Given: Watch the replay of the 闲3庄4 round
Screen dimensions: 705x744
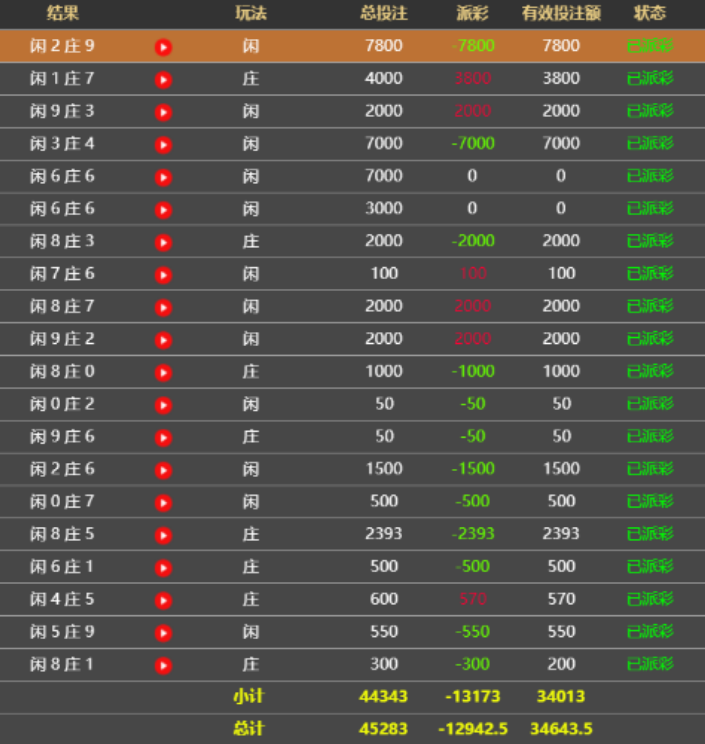Looking at the screenshot, I should click(163, 145).
